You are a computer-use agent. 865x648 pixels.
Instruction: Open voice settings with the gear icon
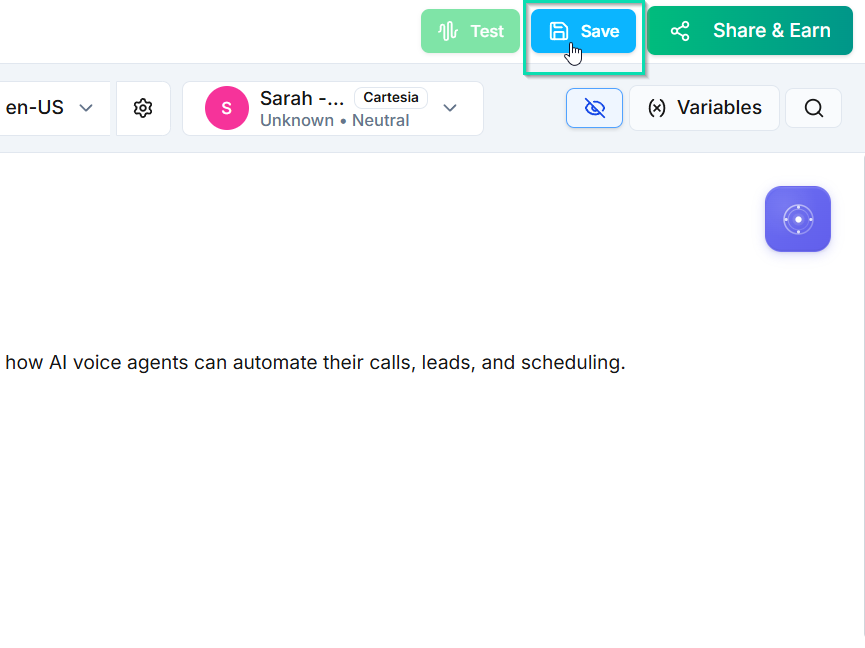coord(143,108)
